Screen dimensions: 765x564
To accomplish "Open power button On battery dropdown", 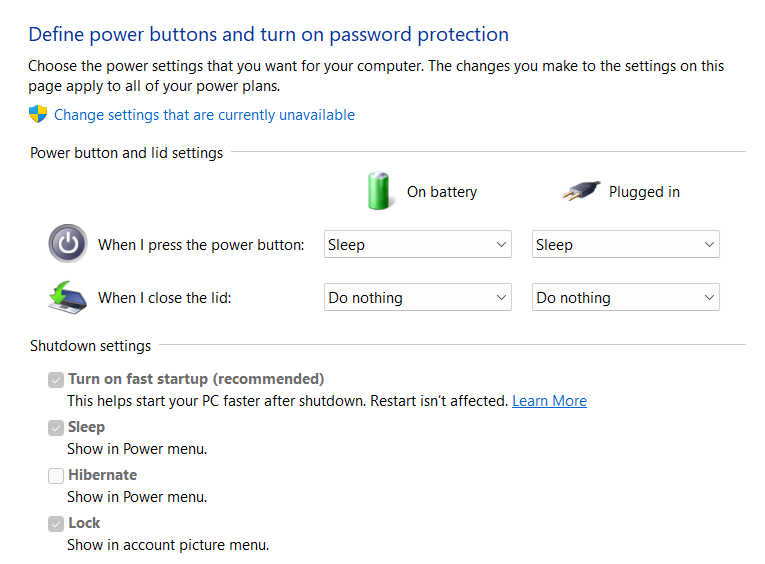I will click(x=418, y=245).
